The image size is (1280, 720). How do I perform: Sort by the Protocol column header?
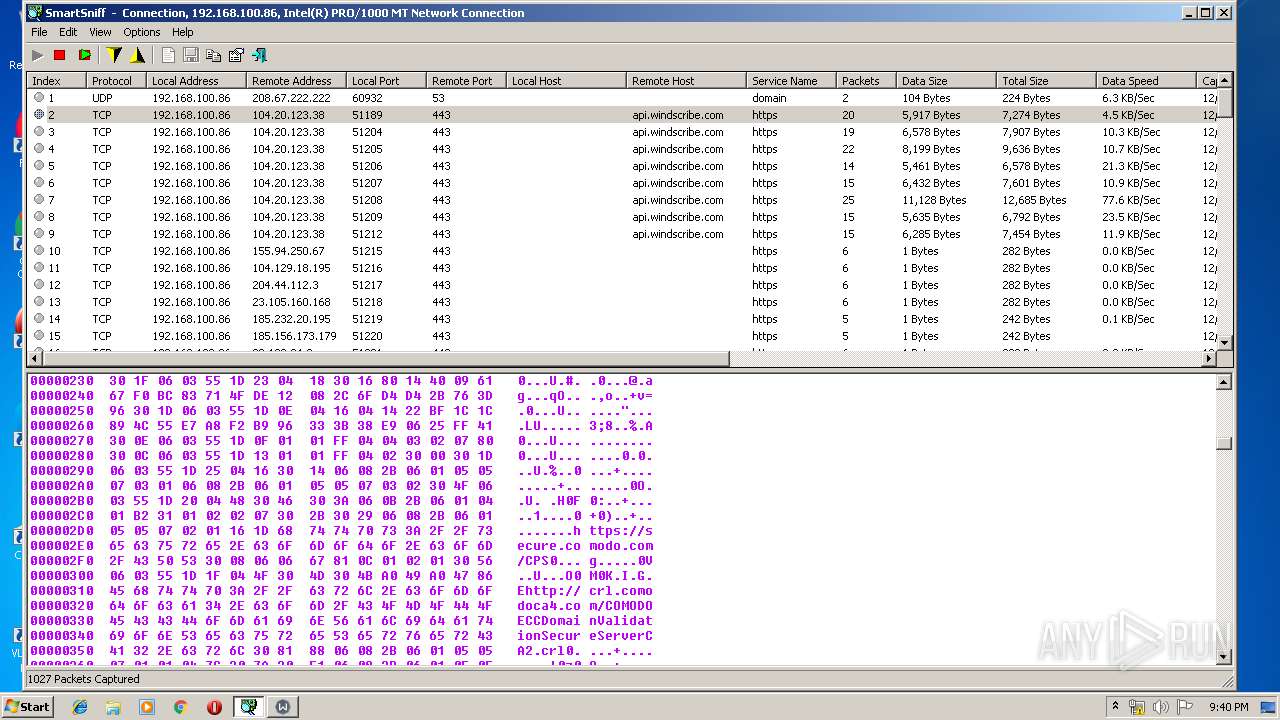coord(116,81)
